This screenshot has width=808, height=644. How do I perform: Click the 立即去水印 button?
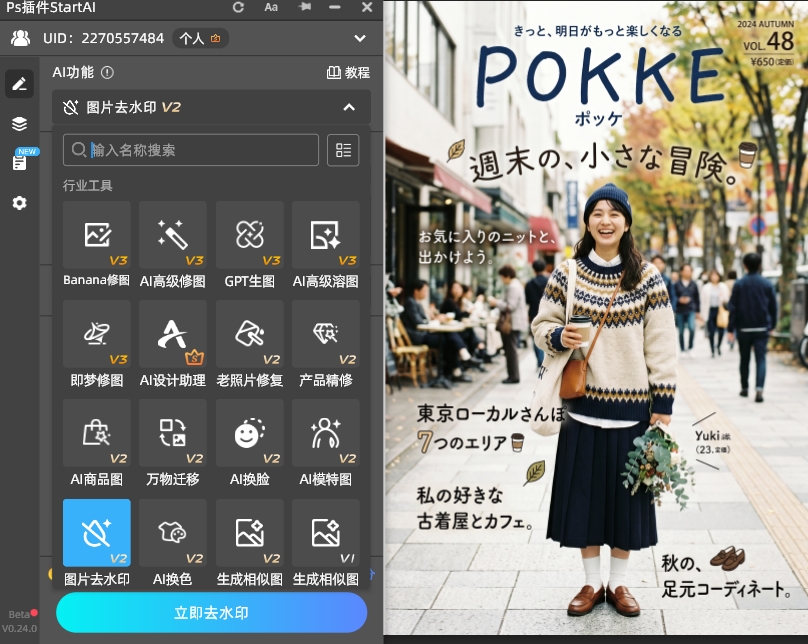pyautogui.click(x=211, y=613)
